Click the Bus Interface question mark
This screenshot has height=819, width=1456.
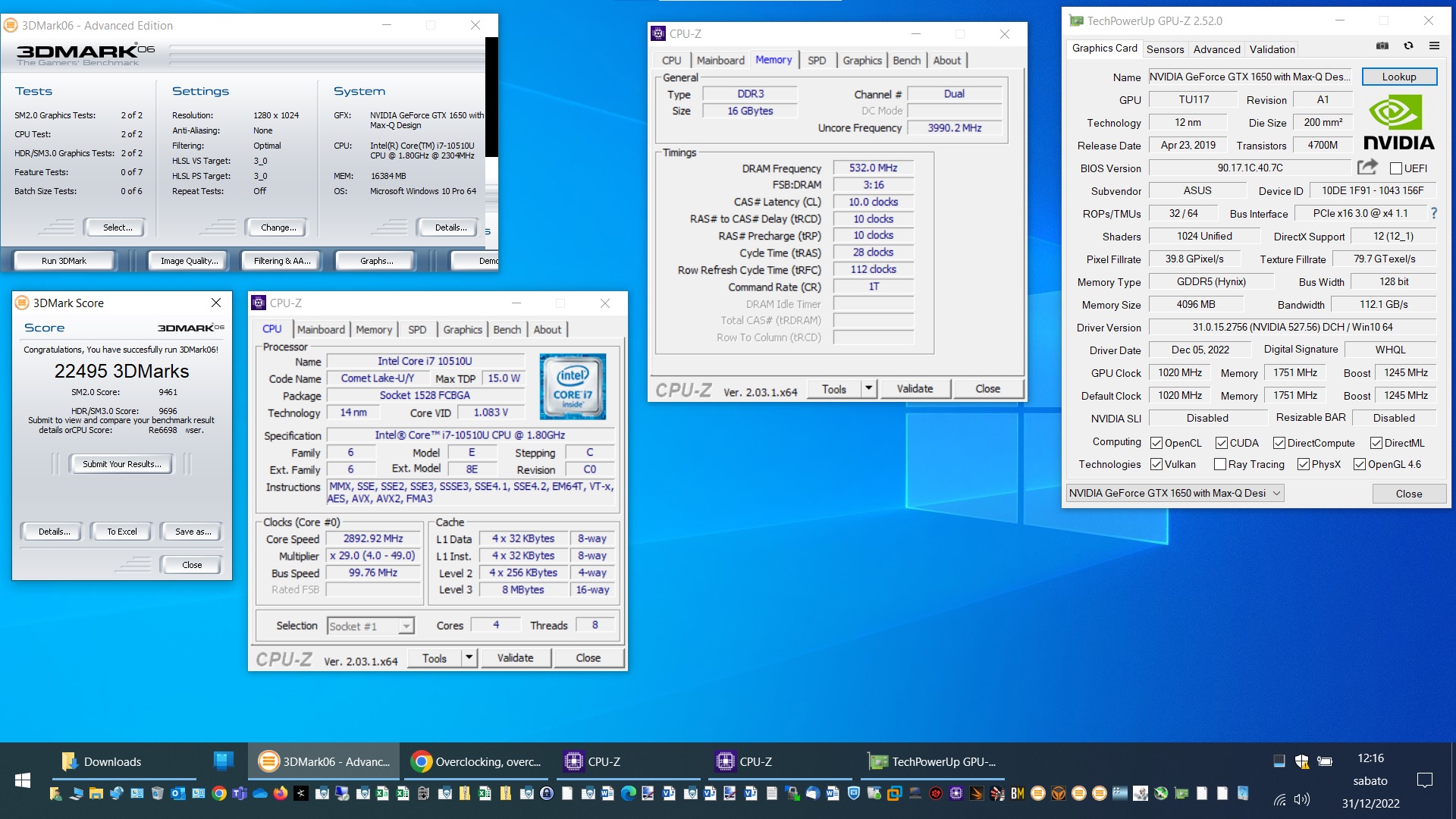pos(1433,214)
